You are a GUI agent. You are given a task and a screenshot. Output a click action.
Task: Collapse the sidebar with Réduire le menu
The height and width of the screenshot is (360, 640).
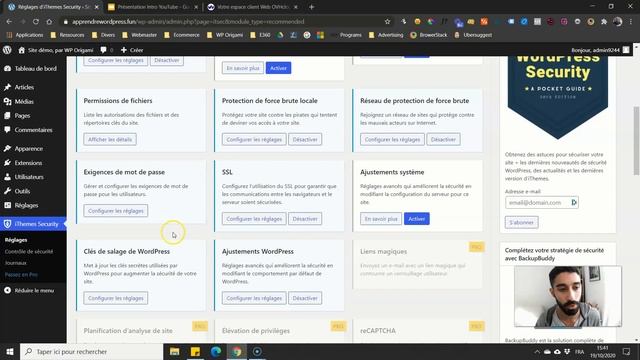(30, 290)
